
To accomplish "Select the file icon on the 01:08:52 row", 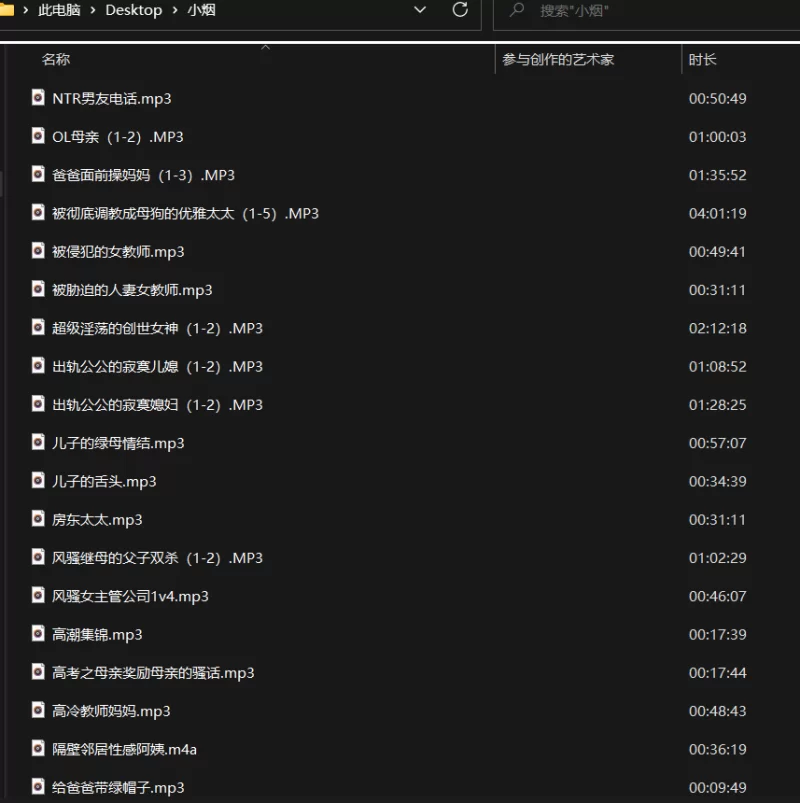I will [38, 366].
